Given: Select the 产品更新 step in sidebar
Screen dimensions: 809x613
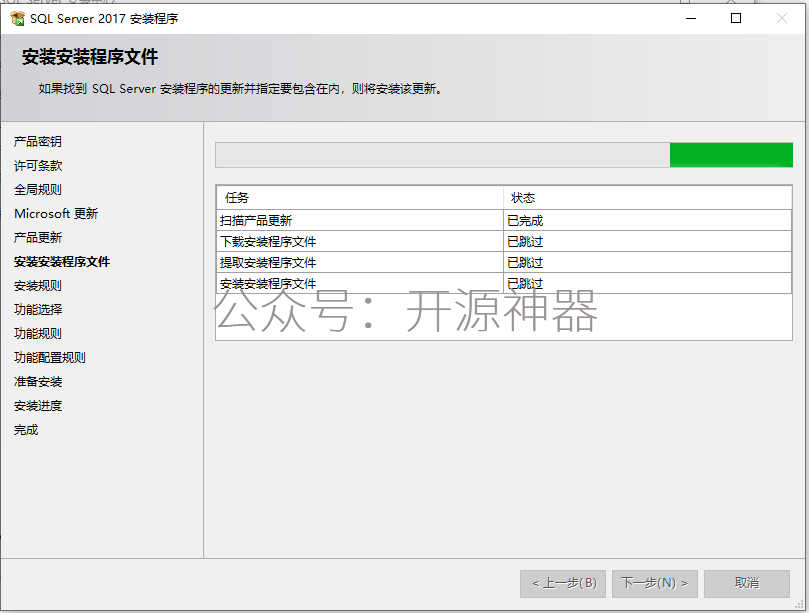Looking at the screenshot, I should 38,237.
